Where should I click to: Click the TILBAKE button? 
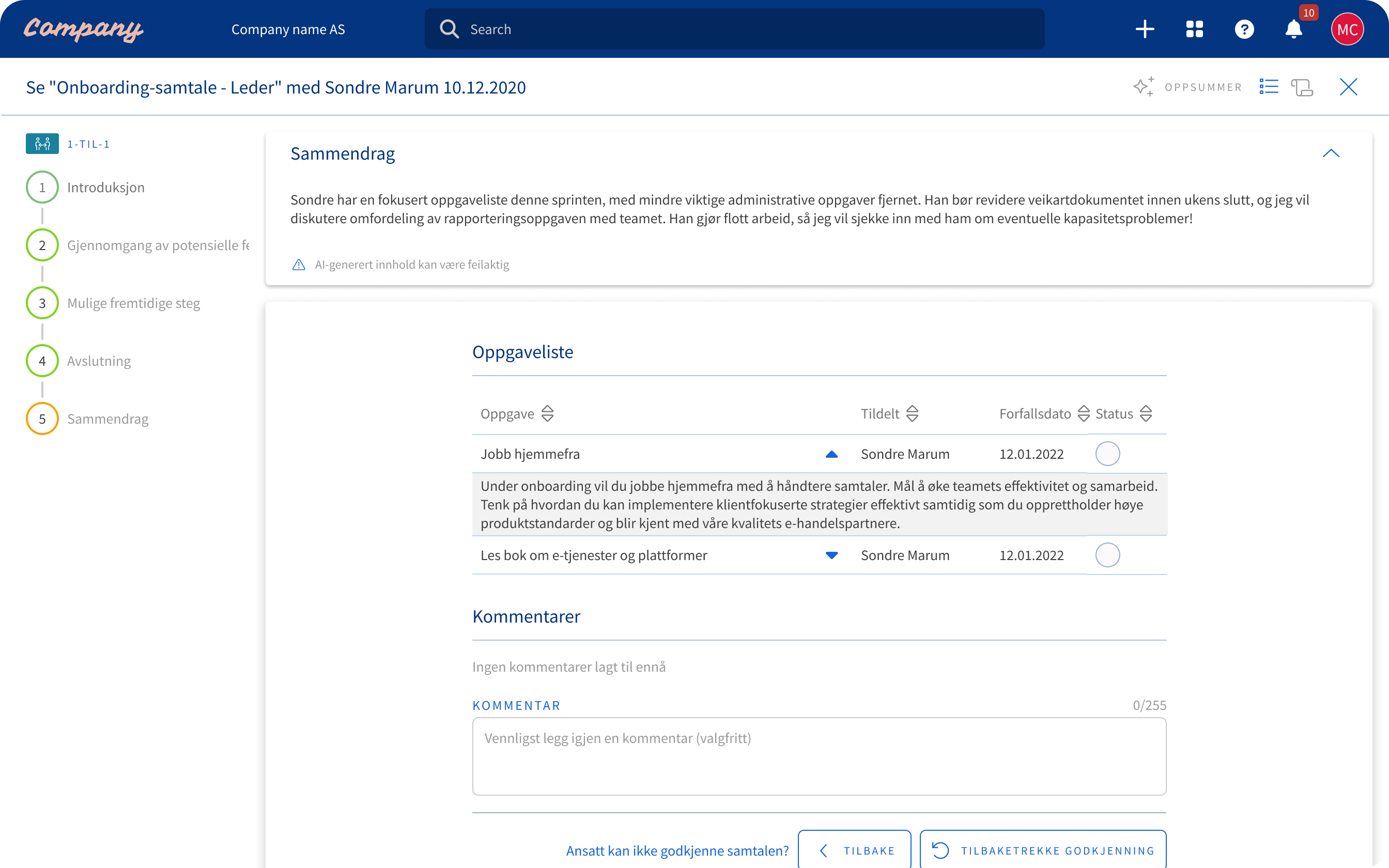click(x=855, y=850)
